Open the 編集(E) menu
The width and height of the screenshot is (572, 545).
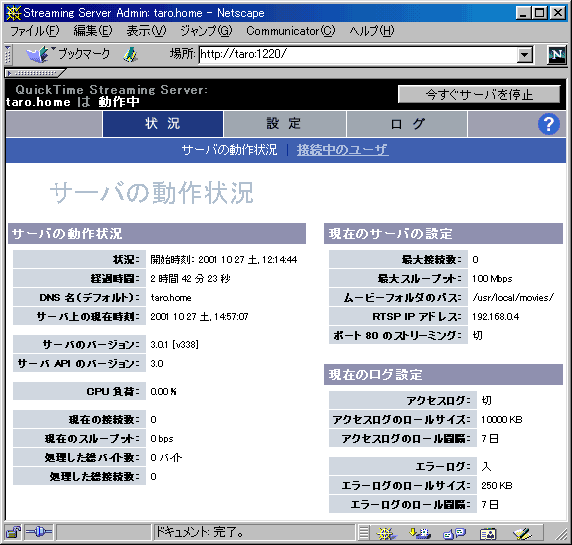[93, 31]
